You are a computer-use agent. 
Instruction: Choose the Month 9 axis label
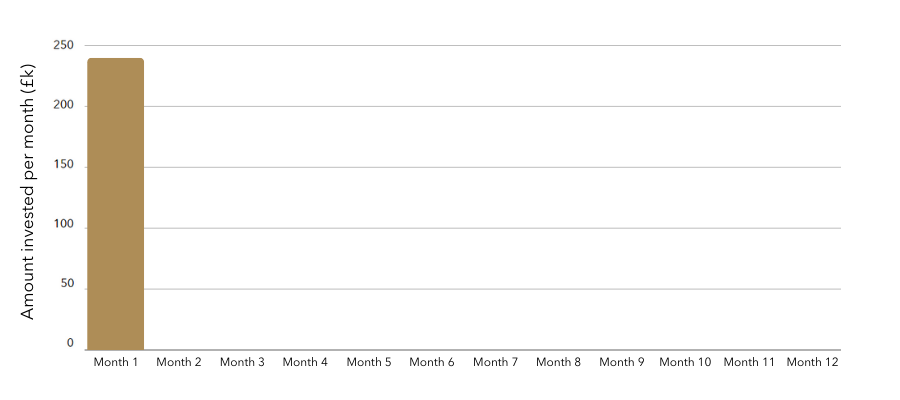point(622,362)
